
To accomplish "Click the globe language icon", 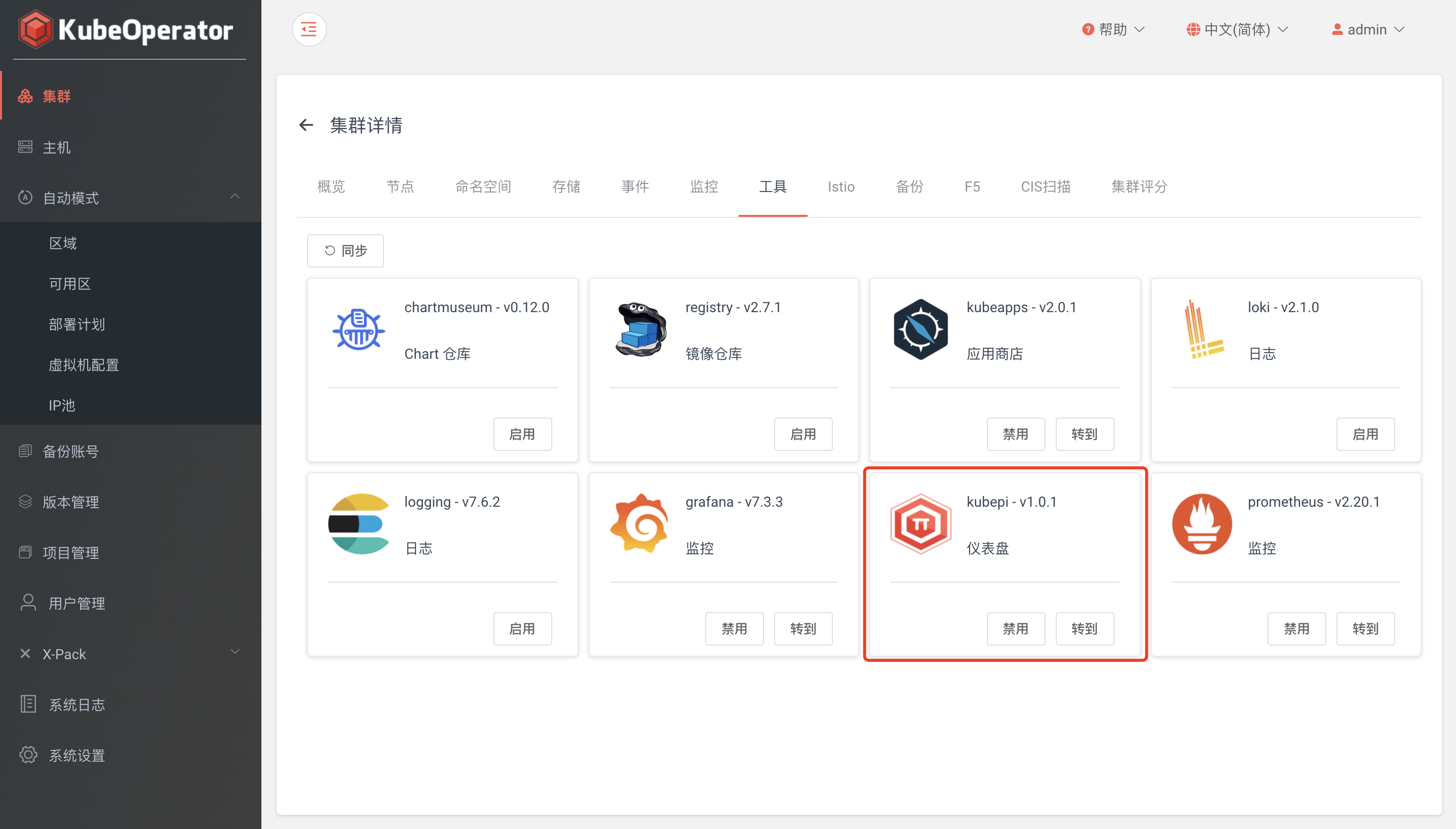I will coord(1193,29).
